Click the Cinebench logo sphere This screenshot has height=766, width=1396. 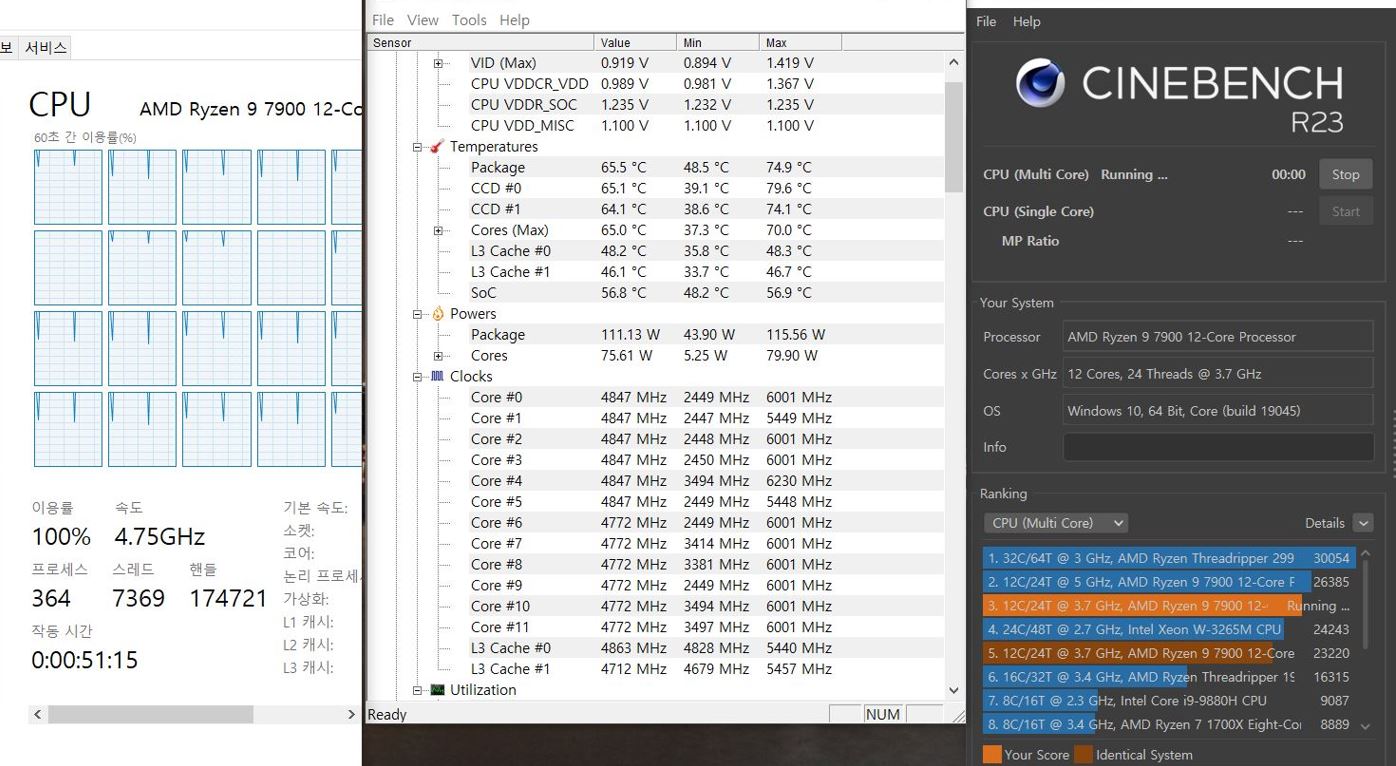(x=1040, y=83)
